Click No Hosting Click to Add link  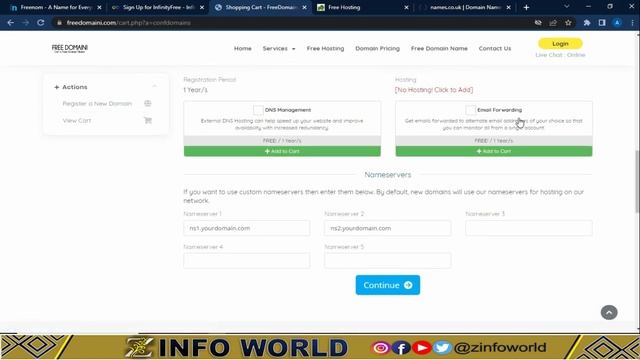434,90
